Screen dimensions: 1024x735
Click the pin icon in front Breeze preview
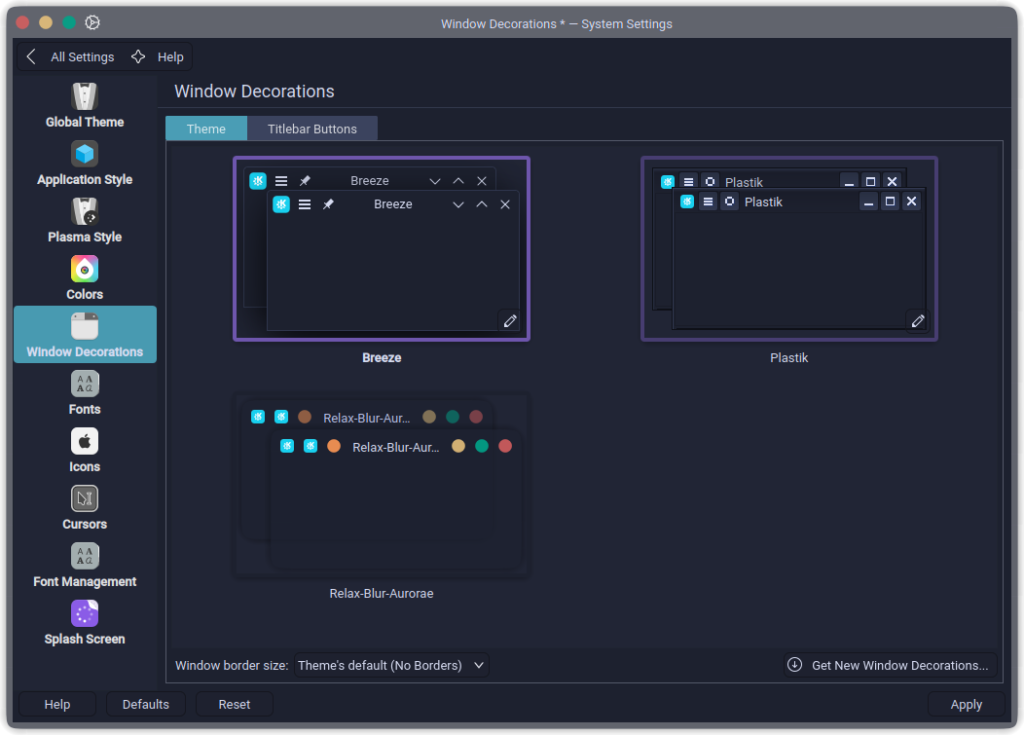tap(328, 204)
